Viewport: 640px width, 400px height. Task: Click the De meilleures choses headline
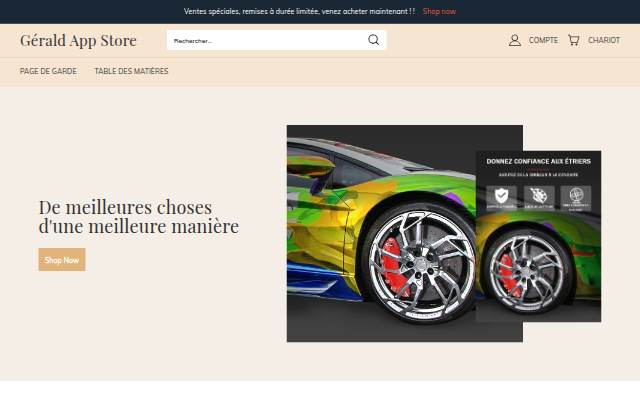tap(139, 217)
